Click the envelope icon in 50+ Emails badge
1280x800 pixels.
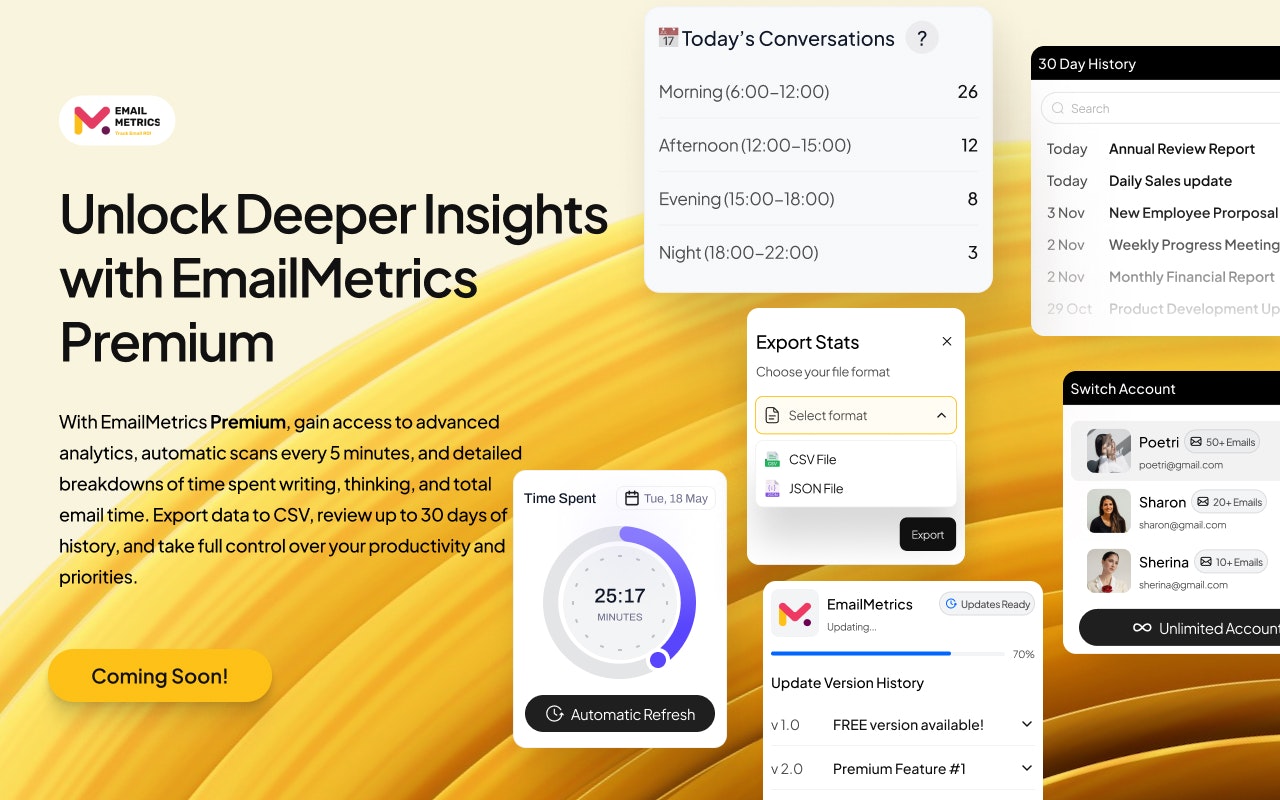(1196, 442)
